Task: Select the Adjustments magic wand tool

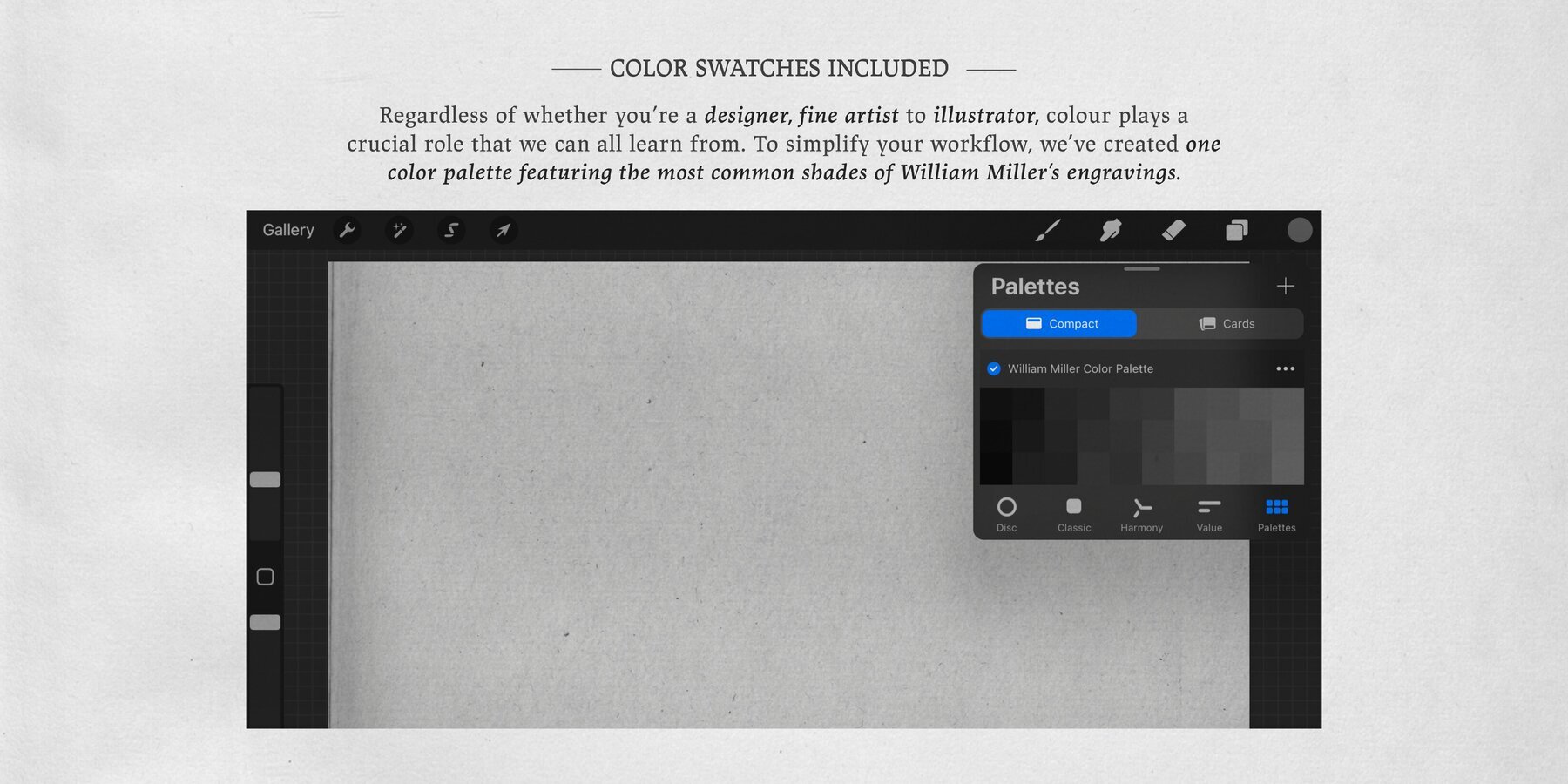Action: [399, 230]
